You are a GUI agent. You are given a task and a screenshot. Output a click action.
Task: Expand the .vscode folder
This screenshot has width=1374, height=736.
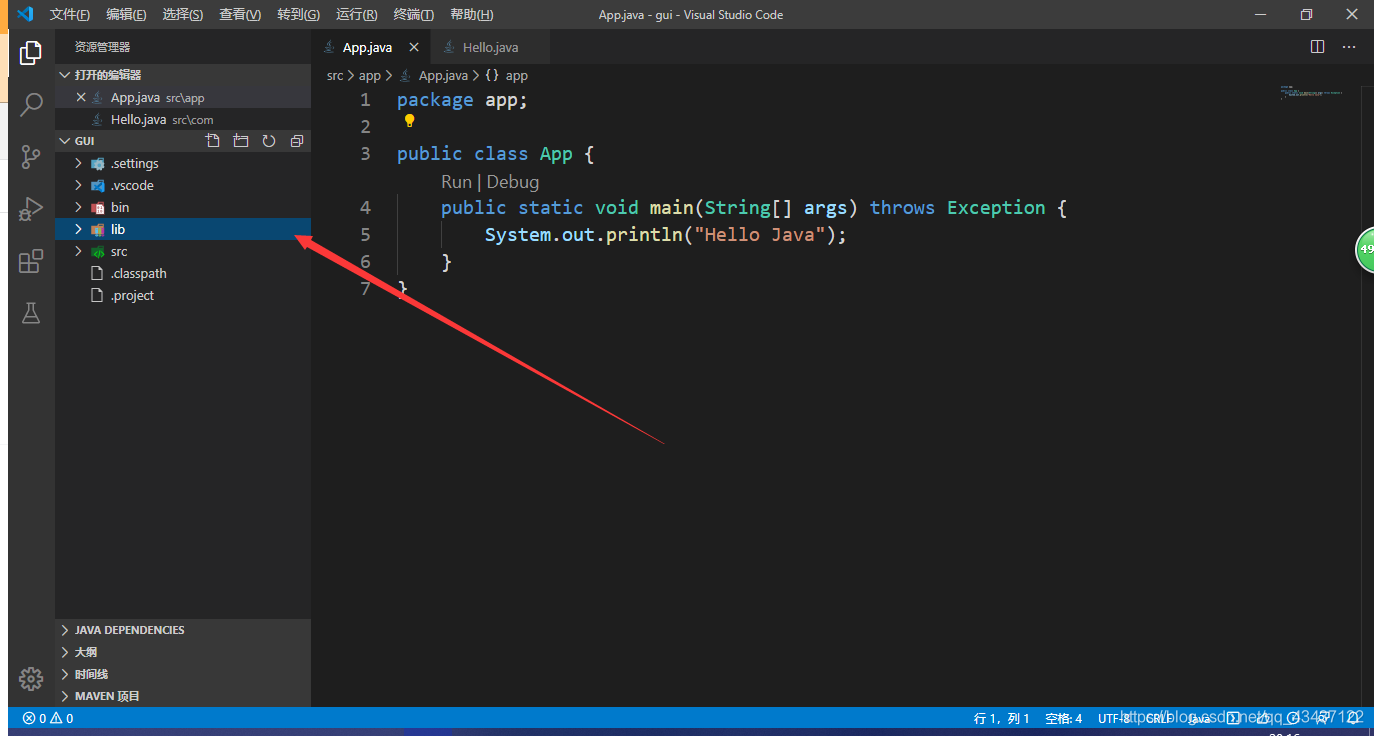point(78,185)
